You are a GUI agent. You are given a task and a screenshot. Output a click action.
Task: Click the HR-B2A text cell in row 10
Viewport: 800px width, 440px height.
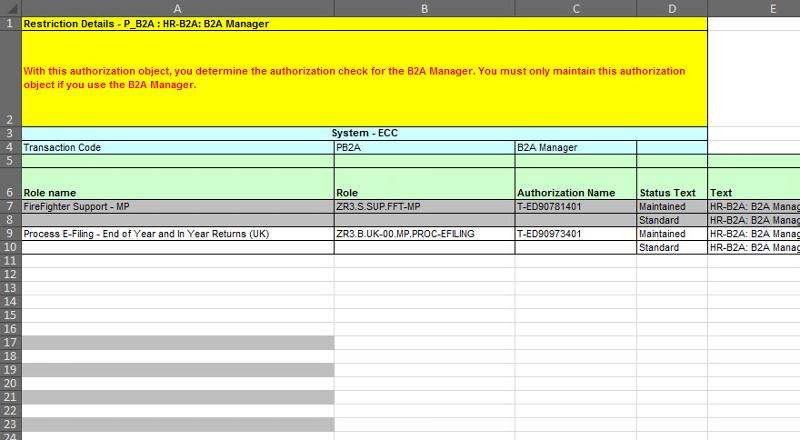(x=754, y=247)
